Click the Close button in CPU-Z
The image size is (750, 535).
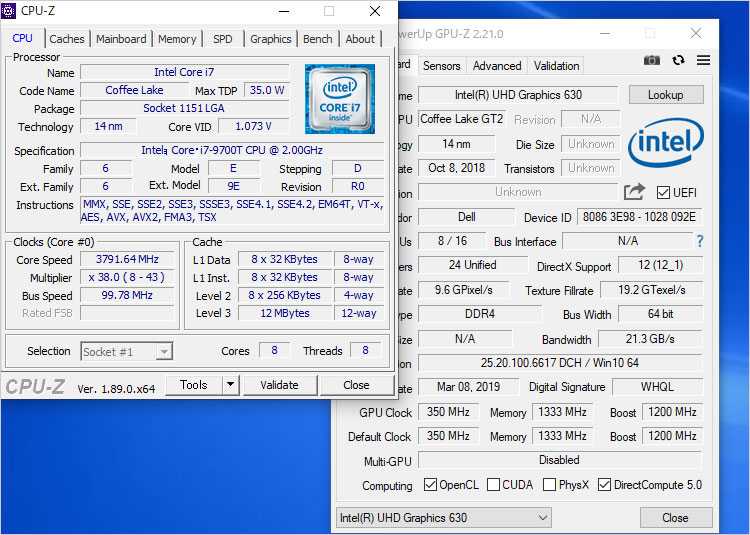point(356,384)
